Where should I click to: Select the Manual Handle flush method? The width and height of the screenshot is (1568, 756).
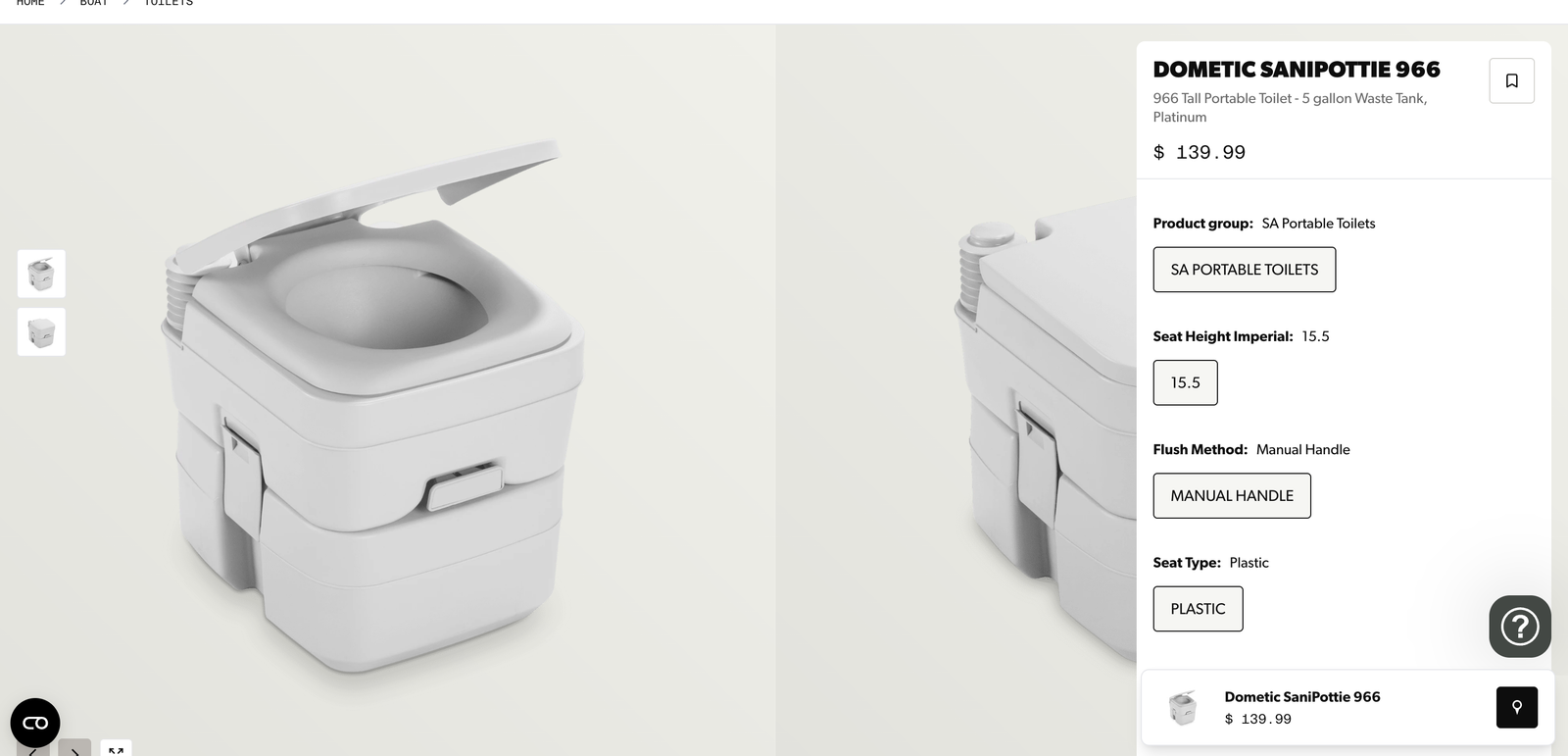(1232, 496)
